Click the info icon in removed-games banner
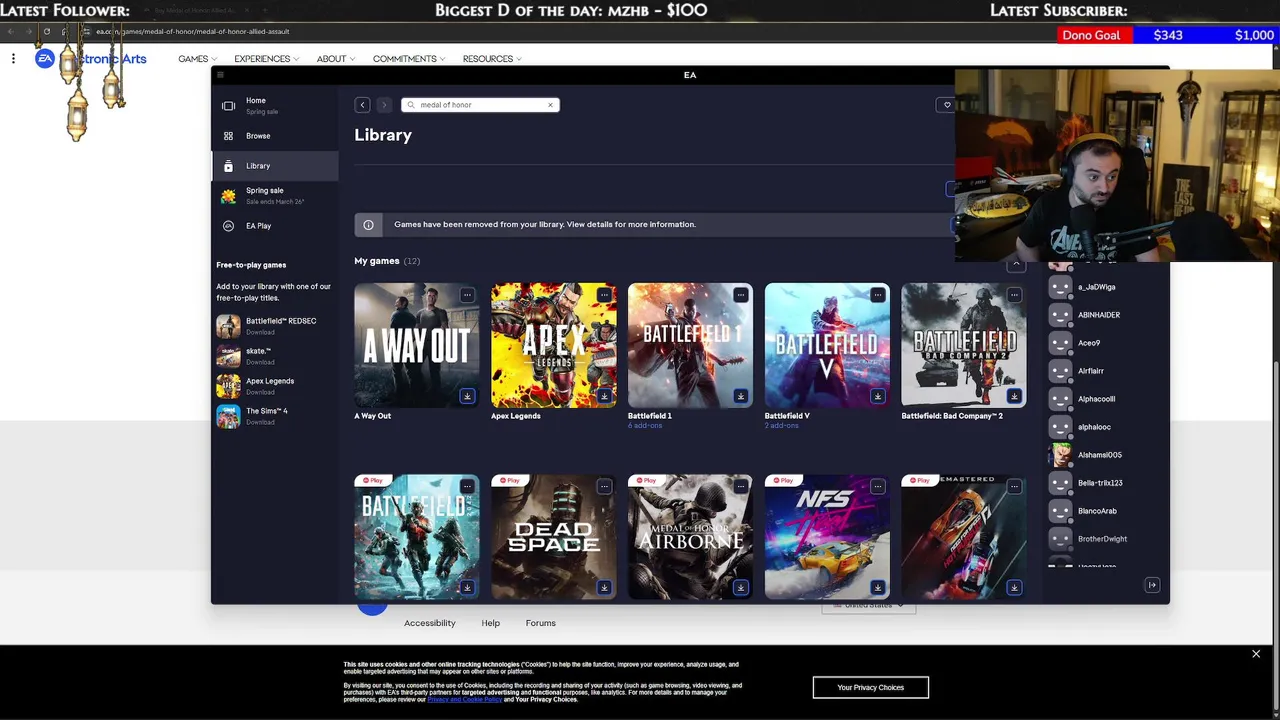 tap(368, 225)
